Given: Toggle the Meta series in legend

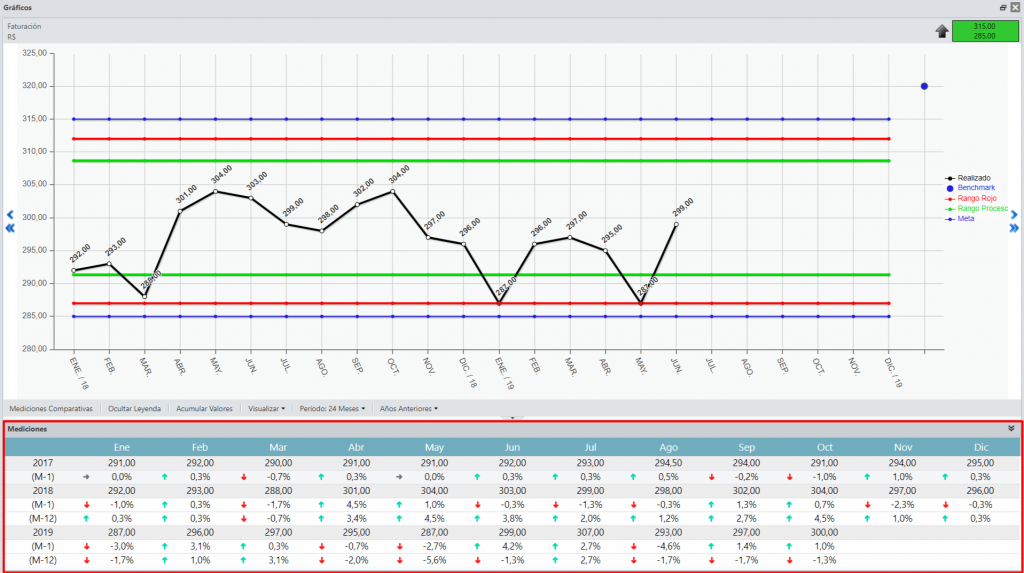Looking at the screenshot, I should coord(960,219).
